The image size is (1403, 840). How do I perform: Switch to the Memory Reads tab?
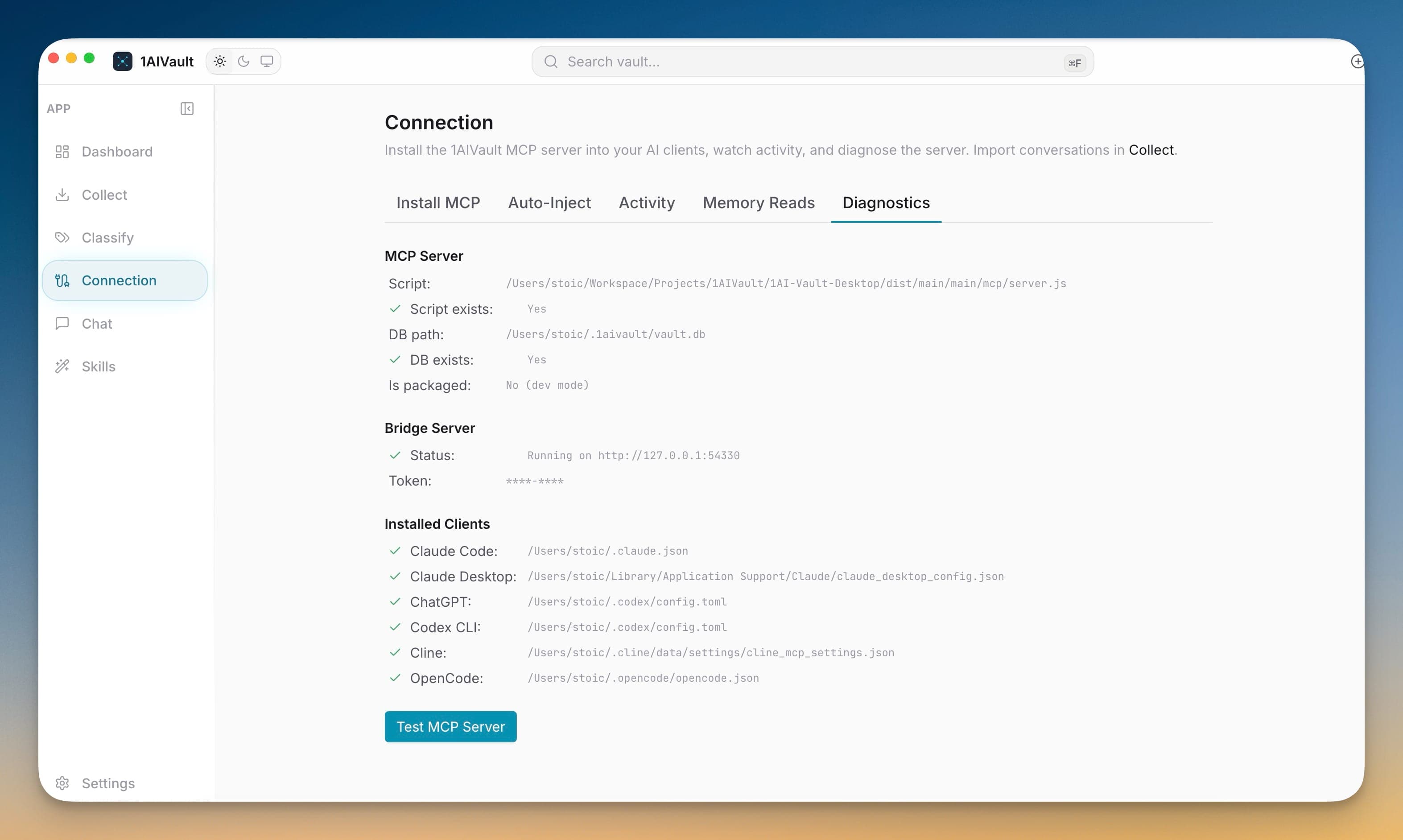759,202
